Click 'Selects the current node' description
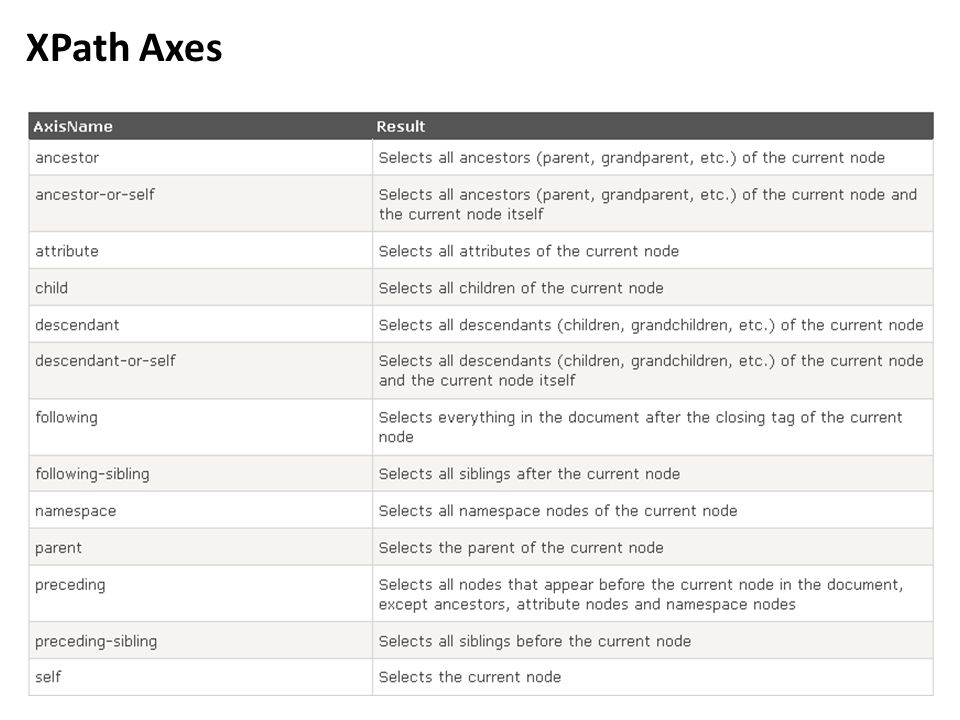The width and height of the screenshot is (960, 720). [x=470, y=677]
